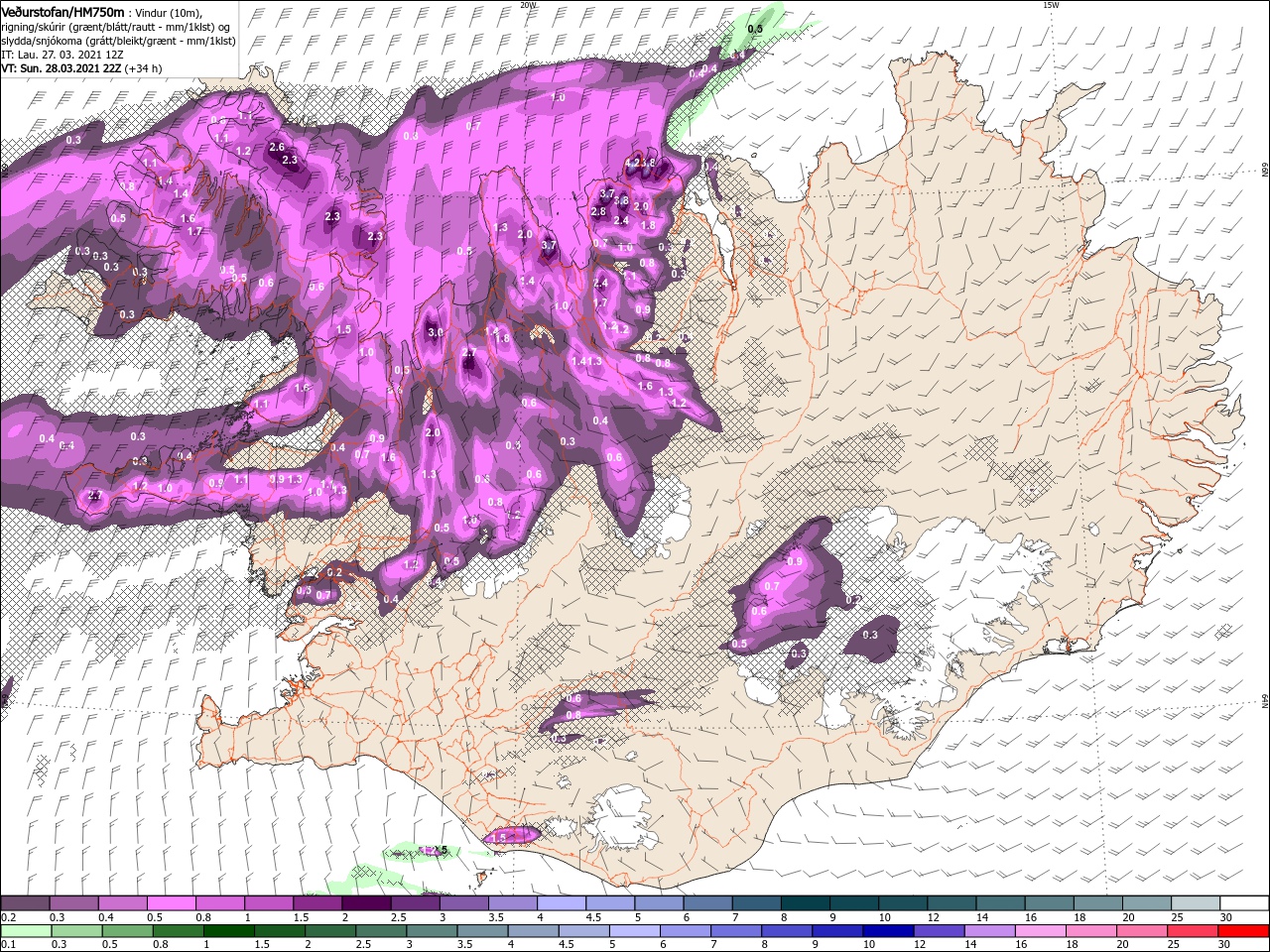Select snow-scale swatch between 1.5 and 2
1270x952 pixels.
point(317,903)
